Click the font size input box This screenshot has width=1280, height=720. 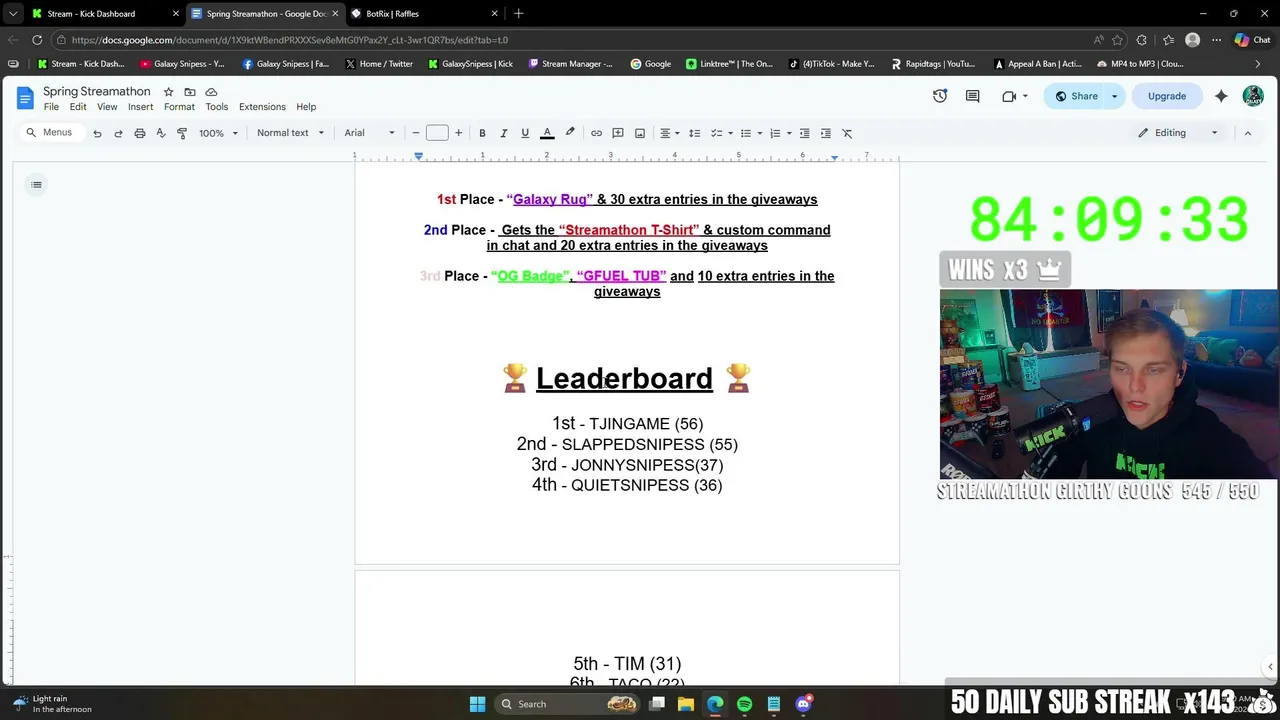pyautogui.click(x=437, y=133)
